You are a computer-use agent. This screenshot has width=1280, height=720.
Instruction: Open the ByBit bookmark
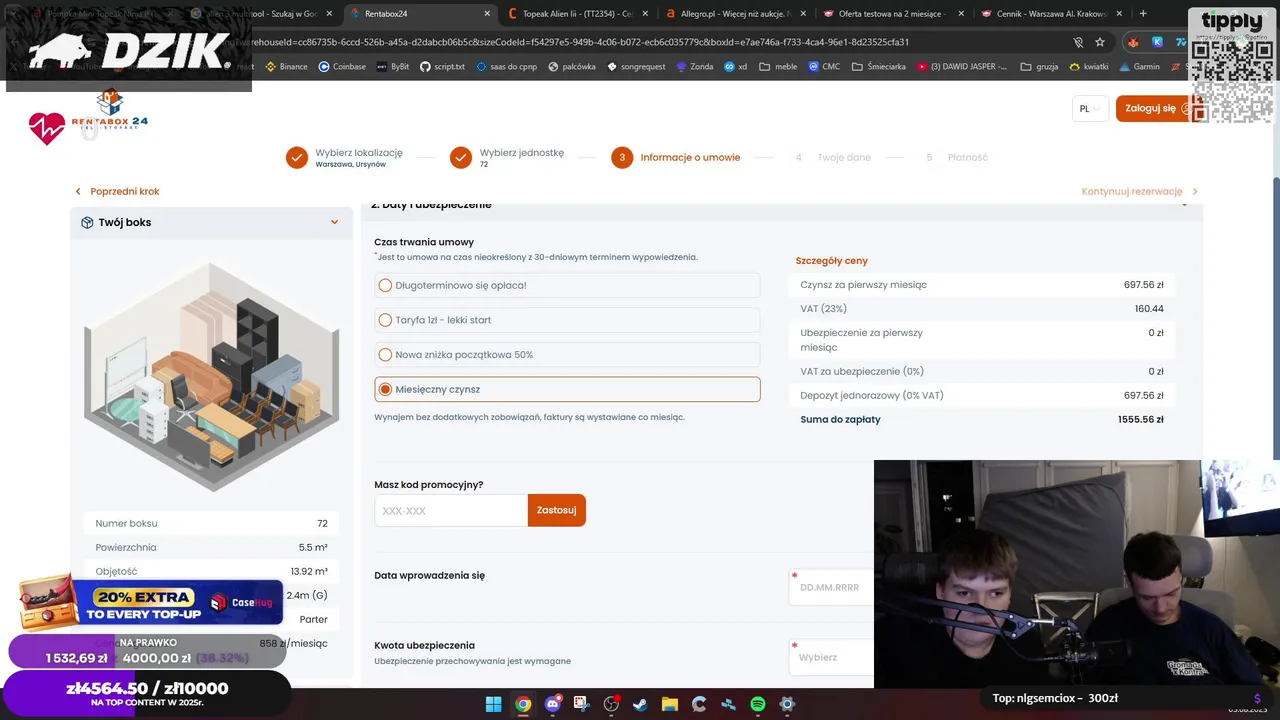click(393, 67)
